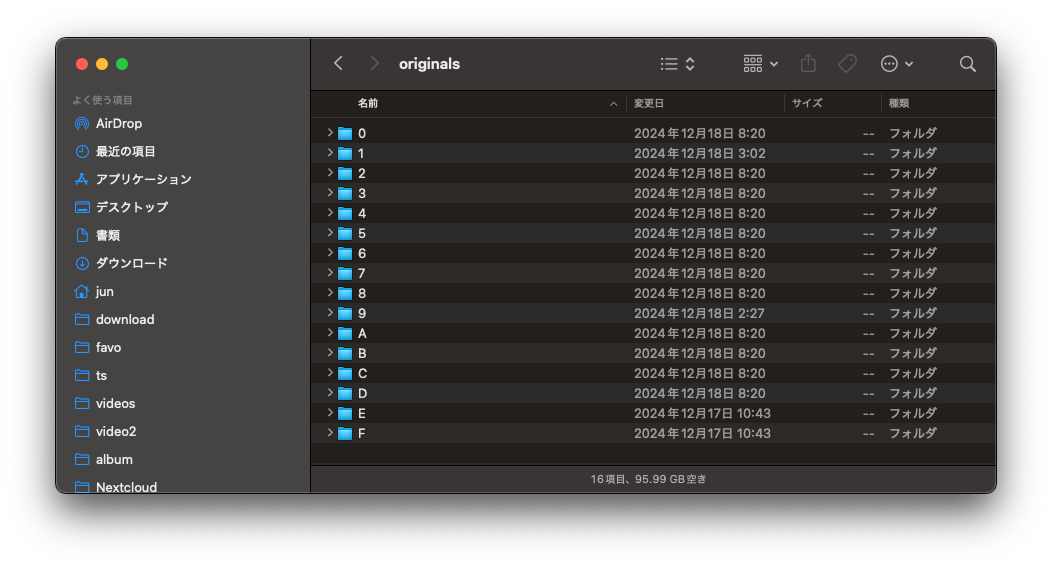Click the よく使う項目 sidebar heading
Screen dimensions: 1052x567
point(103,100)
